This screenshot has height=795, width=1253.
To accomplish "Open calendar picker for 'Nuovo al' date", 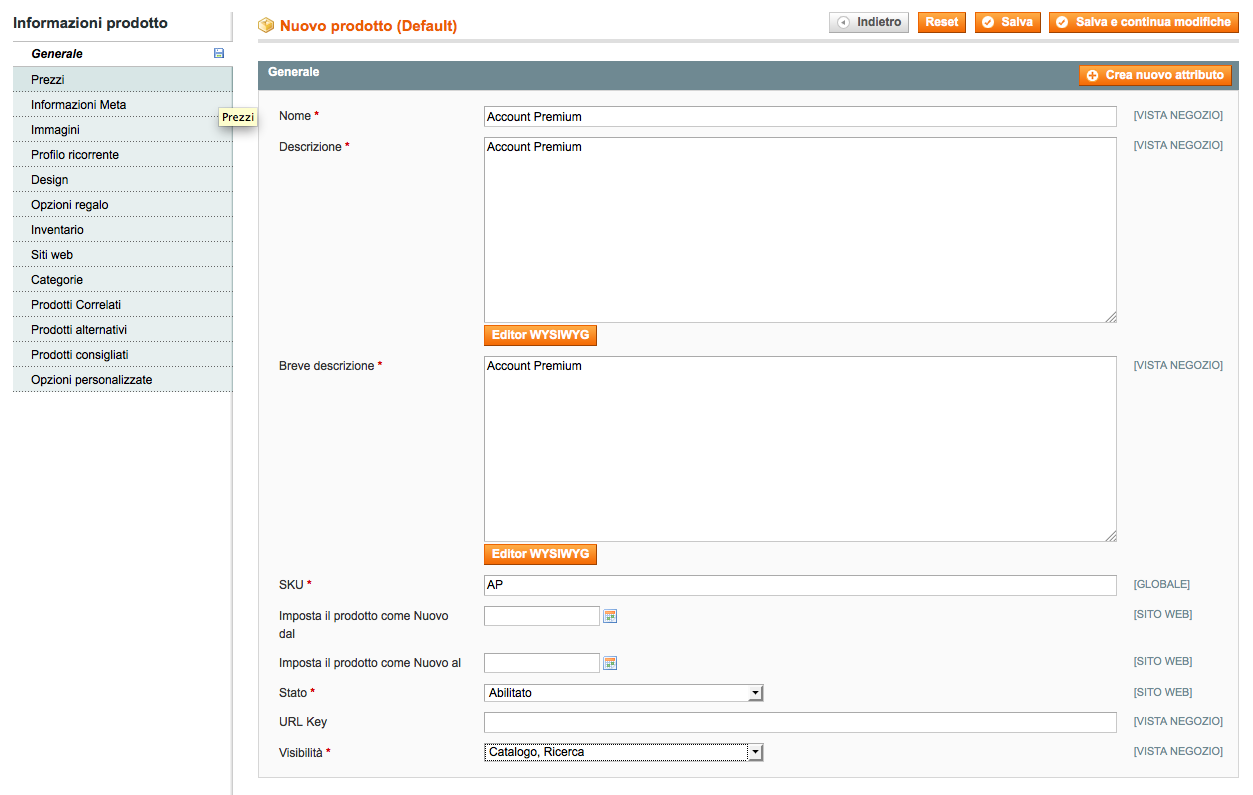I will pyautogui.click(x=610, y=663).
